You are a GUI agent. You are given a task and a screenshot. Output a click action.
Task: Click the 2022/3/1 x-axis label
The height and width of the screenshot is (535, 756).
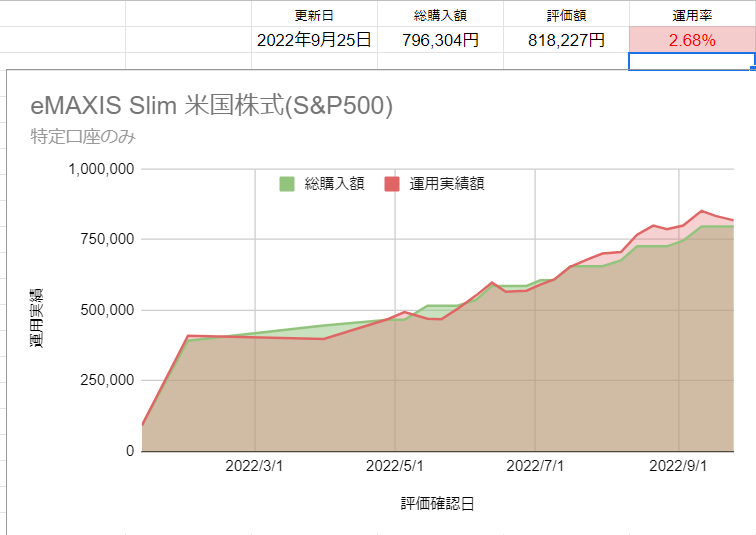pyautogui.click(x=254, y=466)
